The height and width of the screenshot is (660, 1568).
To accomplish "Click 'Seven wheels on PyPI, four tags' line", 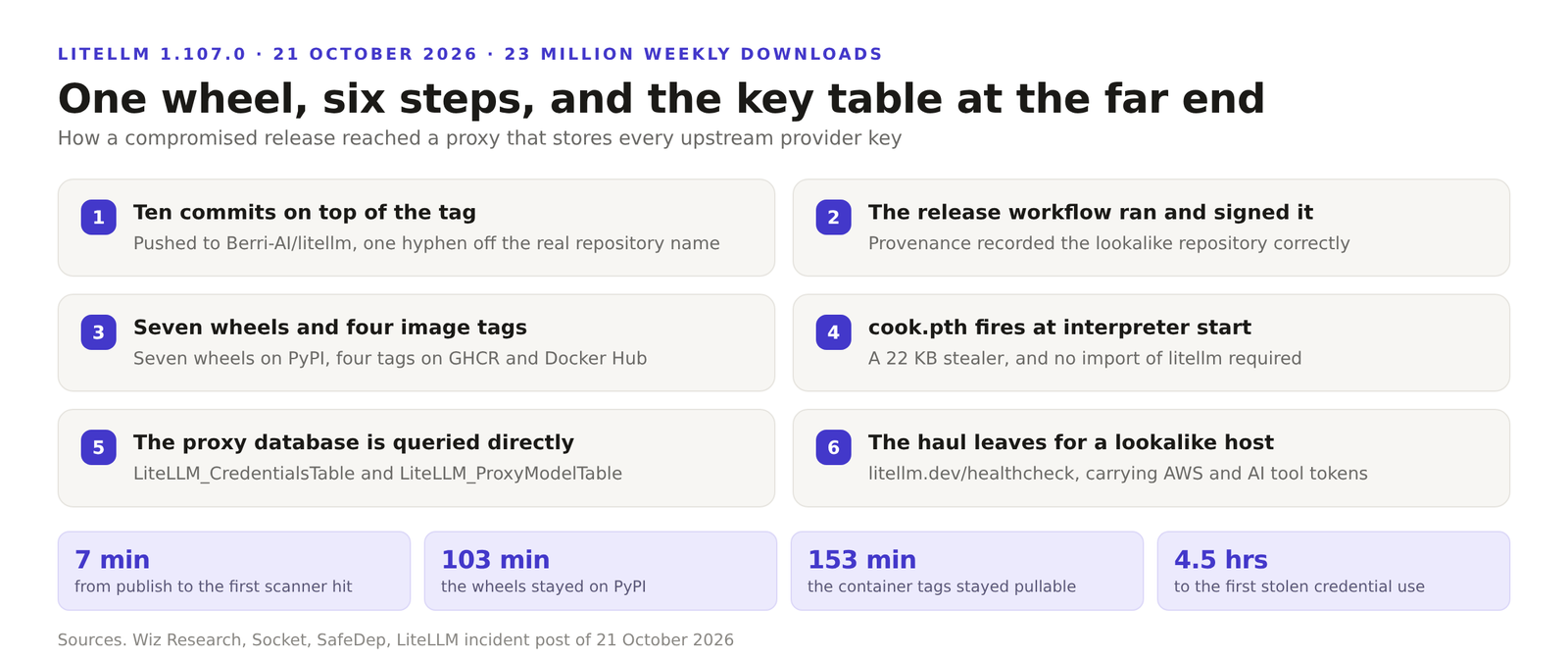I will coord(390,358).
